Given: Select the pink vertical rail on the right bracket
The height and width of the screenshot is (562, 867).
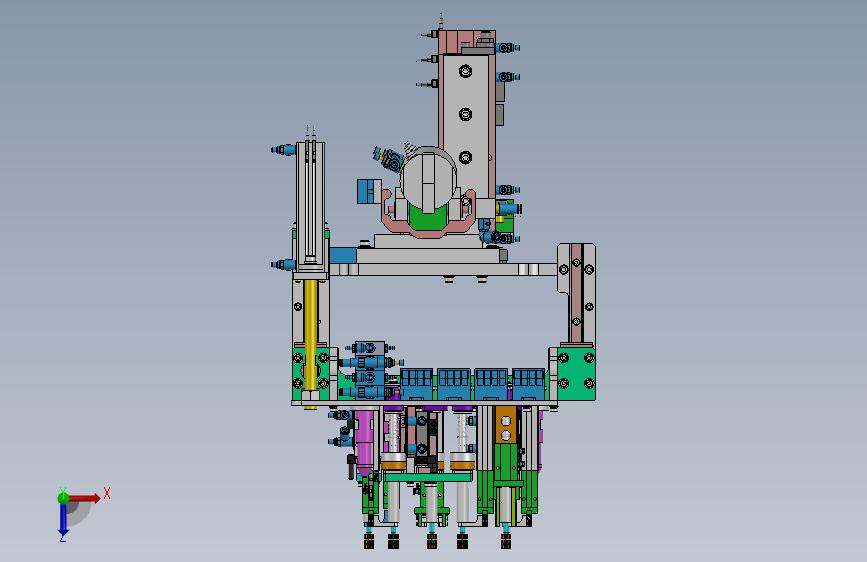Looking at the screenshot, I should (576, 294).
